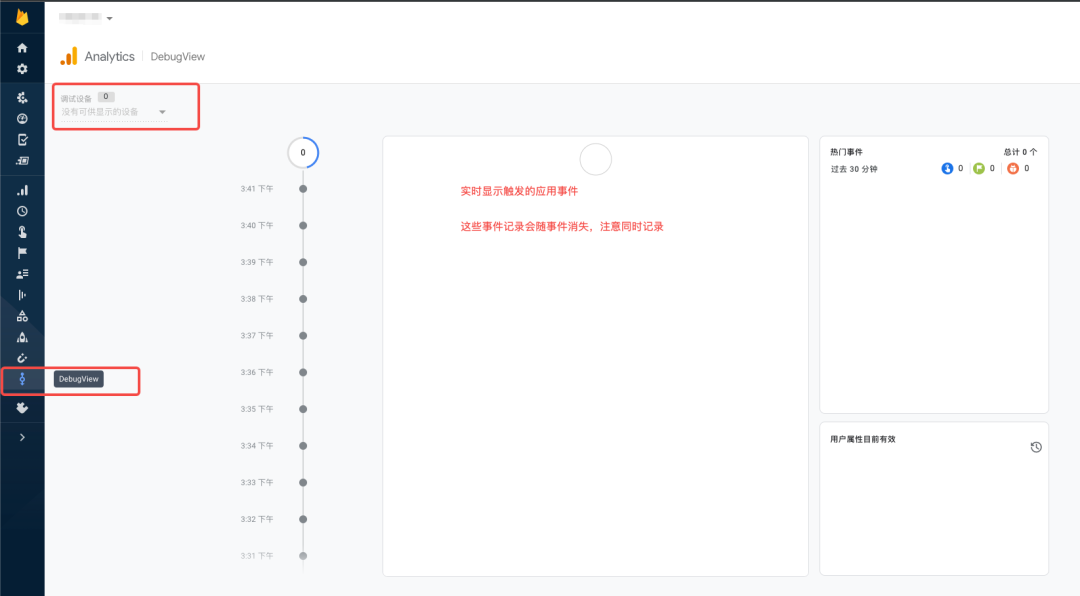
Task: Select the 3:31 下午 timeline marker
Action: coord(303,556)
